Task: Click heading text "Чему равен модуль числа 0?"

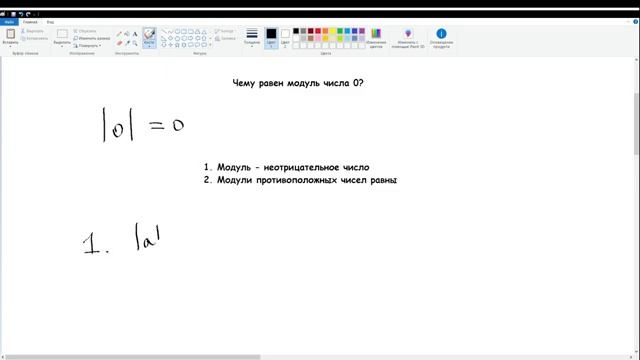Action: pos(298,83)
